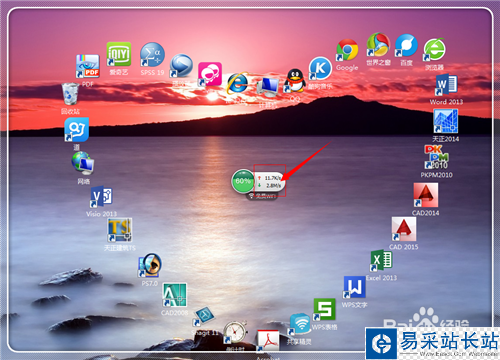The height and width of the screenshot is (360, 500).
Task: Launch the QQ penguin shortcut
Action: point(295,81)
